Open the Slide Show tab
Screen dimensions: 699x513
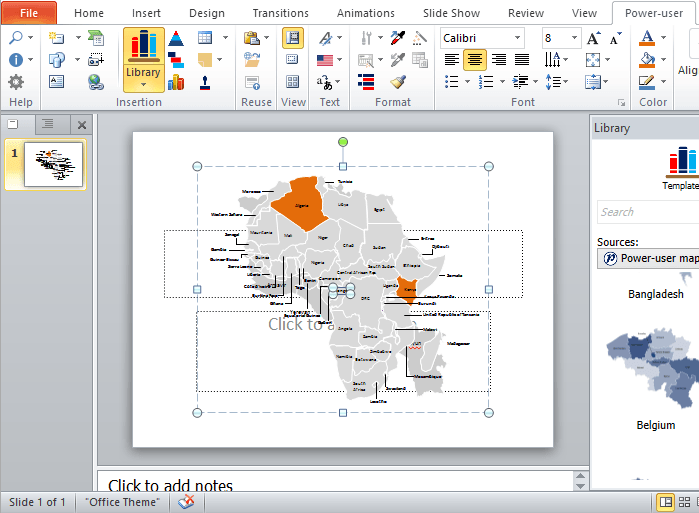[x=451, y=13]
